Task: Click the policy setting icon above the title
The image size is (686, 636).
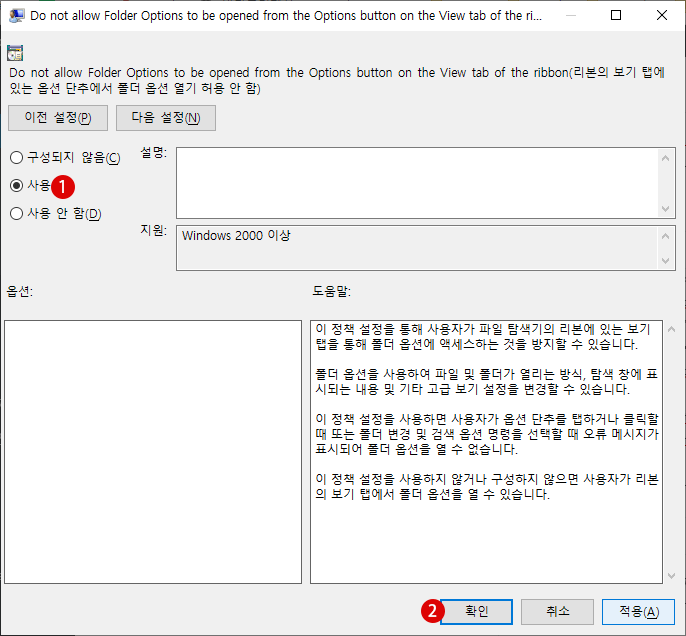Action: (15, 53)
